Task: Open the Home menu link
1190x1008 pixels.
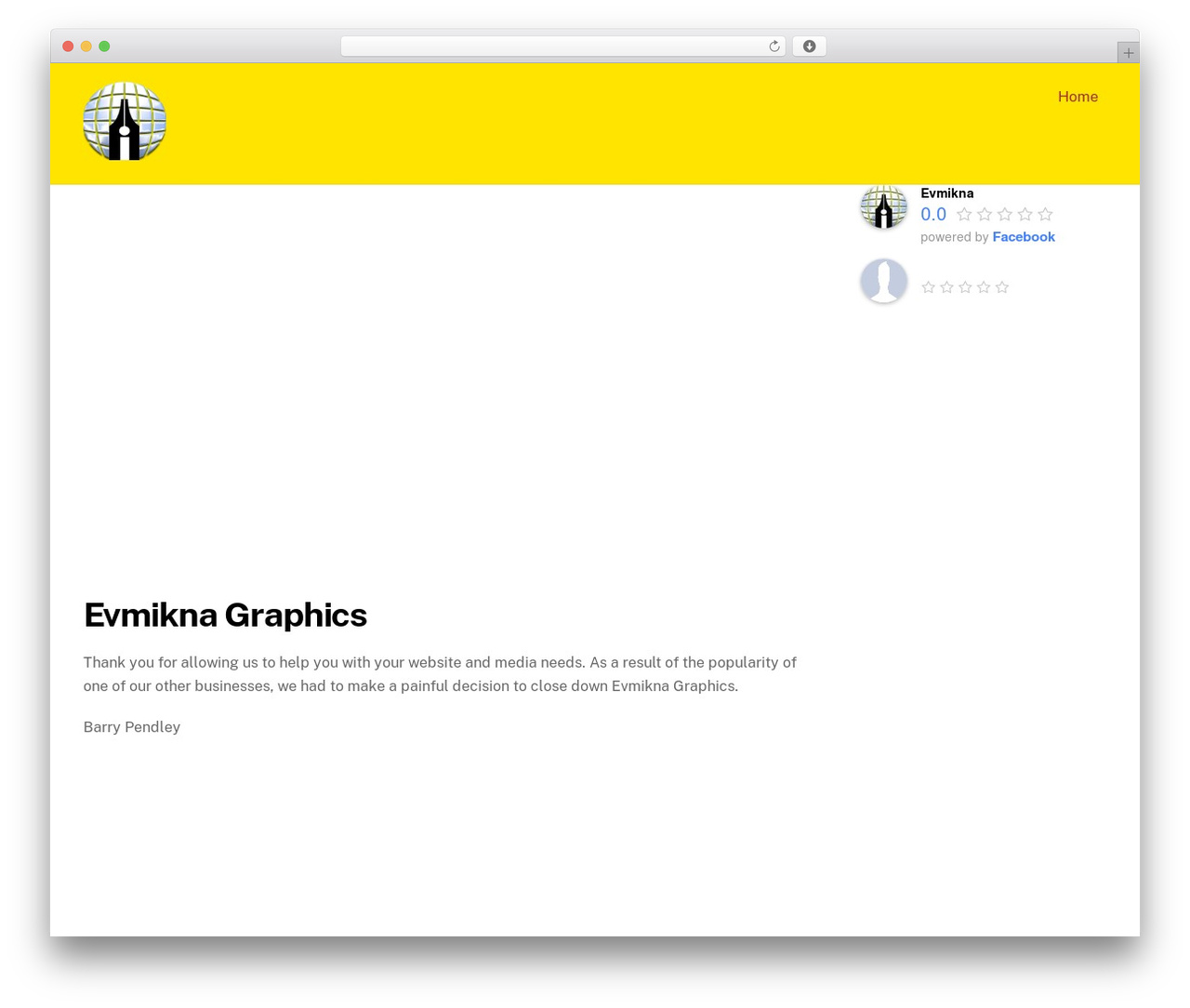Action: point(1078,97)
